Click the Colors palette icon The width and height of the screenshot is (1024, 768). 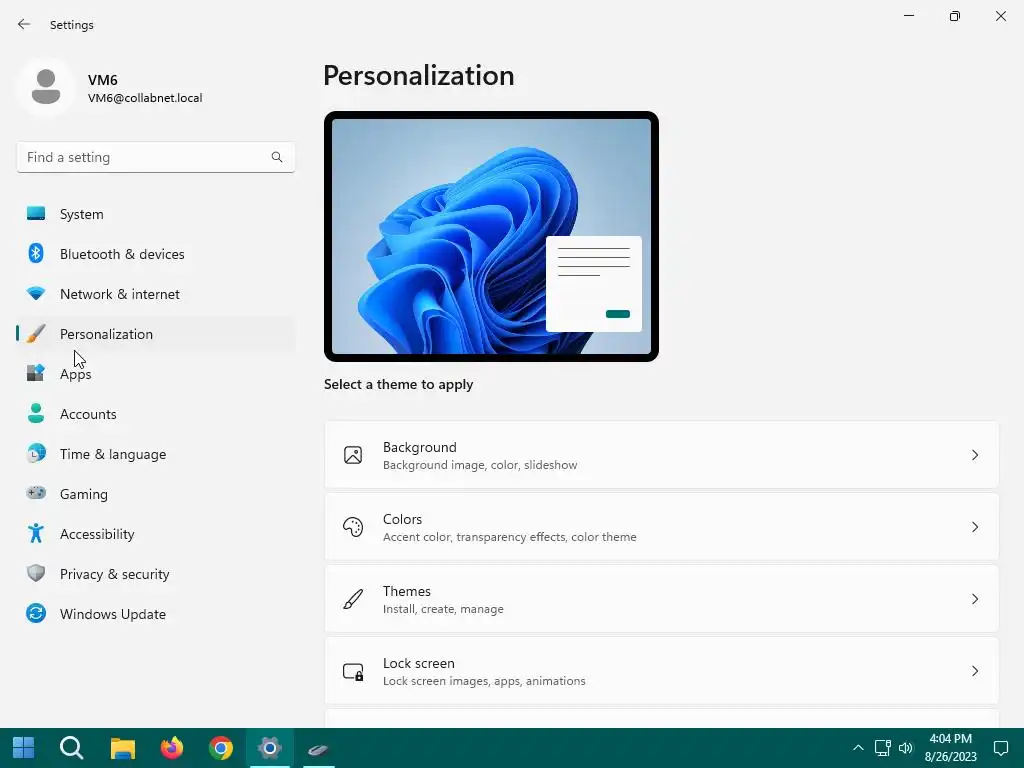coord(353,527)
